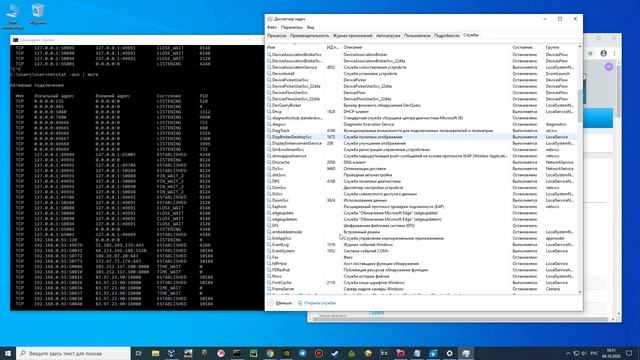This screenshot has width=640, height=360.
Task: Open the Параметры menu in Task Manager
Action: [292, 27]
